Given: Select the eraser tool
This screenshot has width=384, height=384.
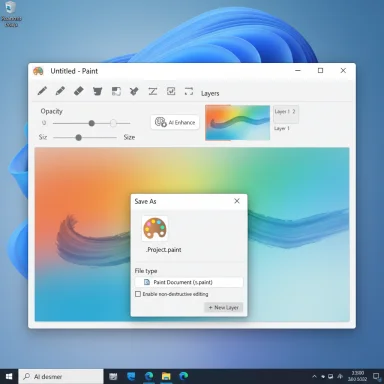Looking at the screenshot, I should pos(79,91).
